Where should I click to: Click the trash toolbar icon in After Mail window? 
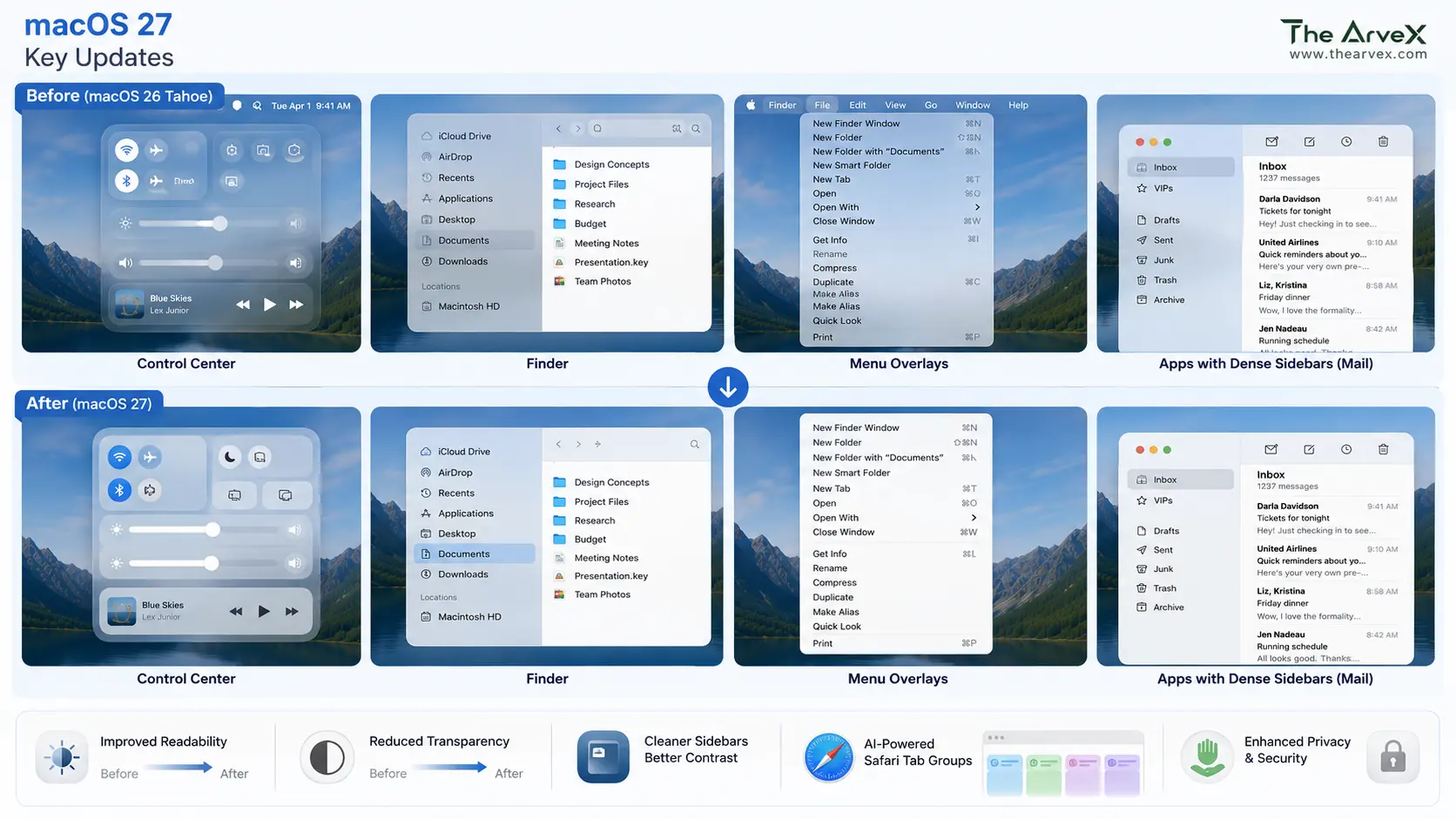click(x=1383, y=449)
